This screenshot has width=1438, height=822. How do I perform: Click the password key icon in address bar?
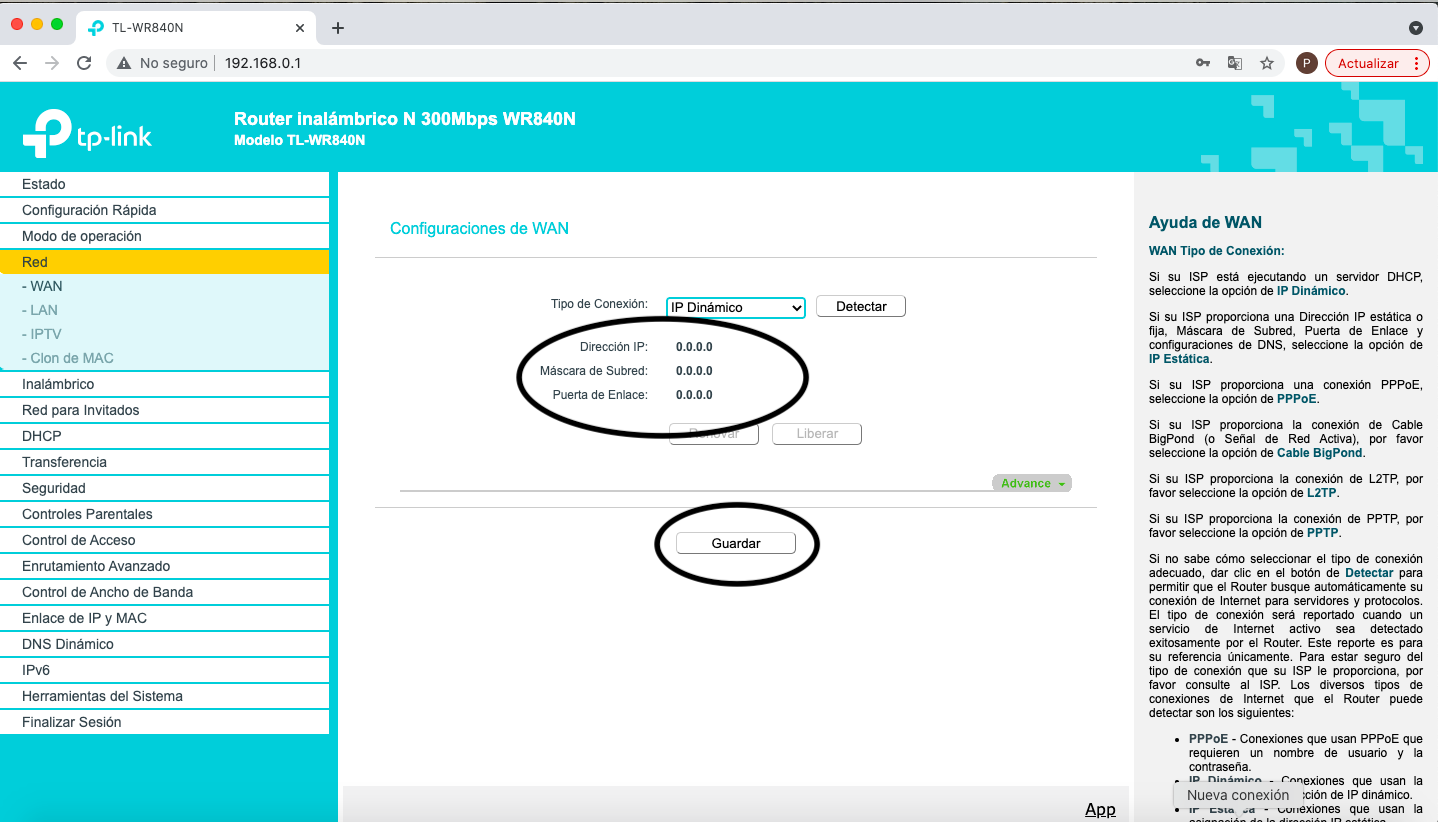coord(1203,63)
